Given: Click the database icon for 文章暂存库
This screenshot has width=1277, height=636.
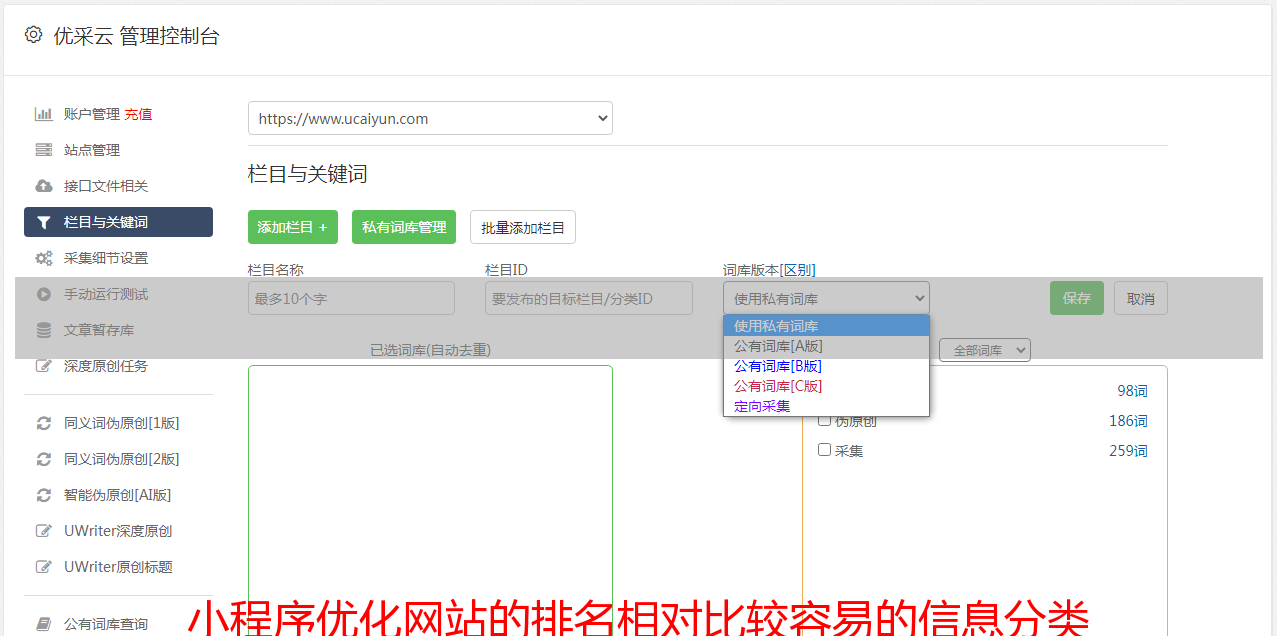Looking at the screenshot, I should (44, 330).
